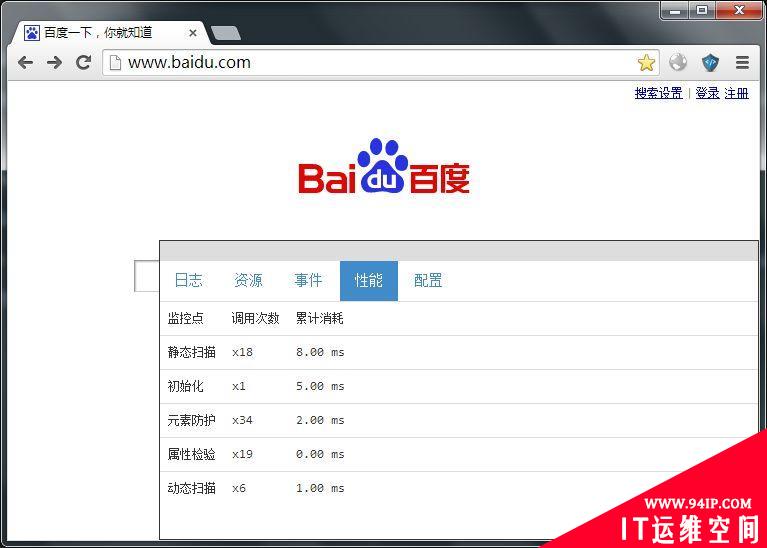Click the Baidu 百度 logo
The height and width of the screenshot is (548, 767).
384,166
